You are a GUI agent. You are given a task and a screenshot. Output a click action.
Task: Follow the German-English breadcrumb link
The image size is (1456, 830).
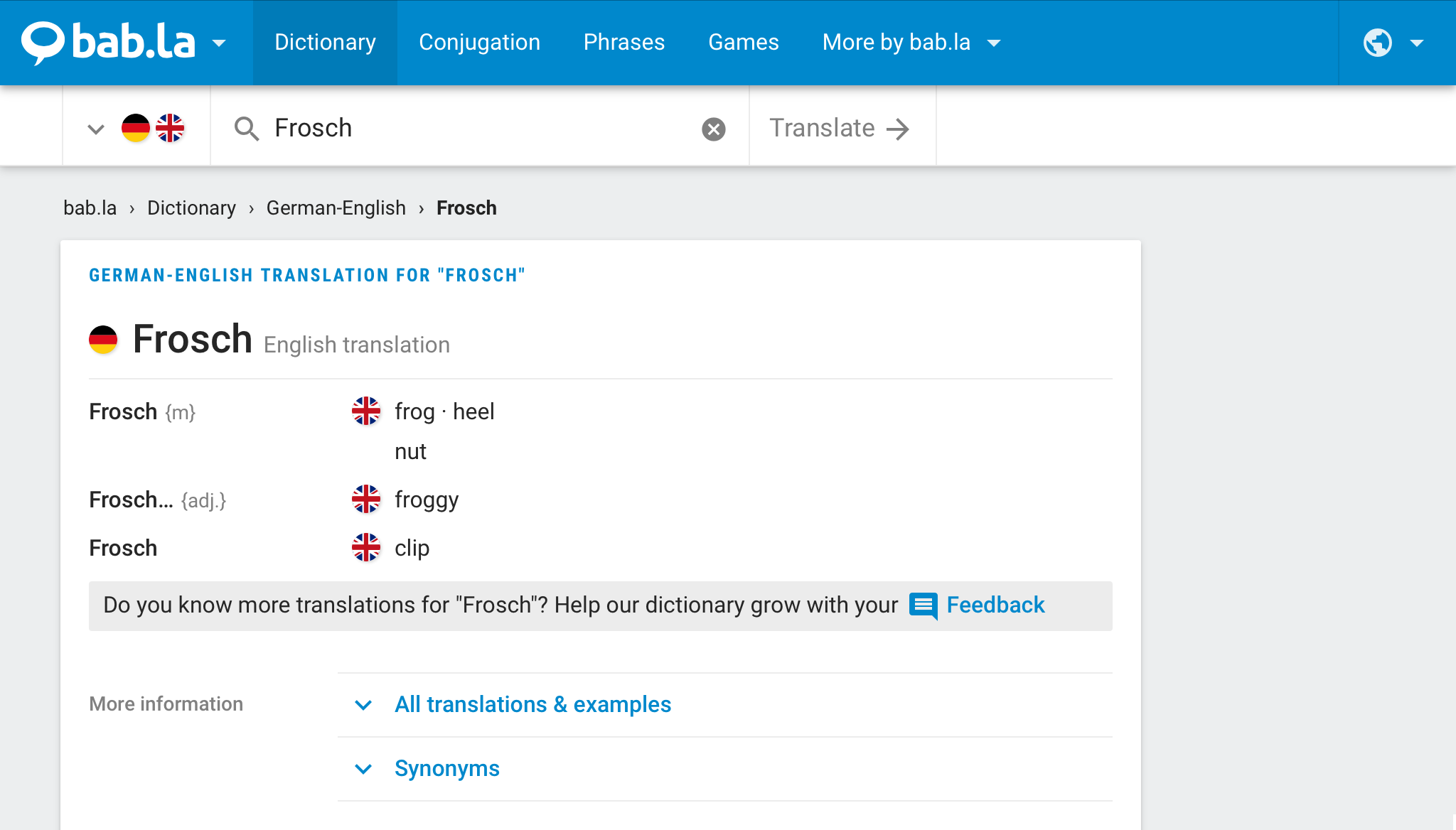pos(336,207)
